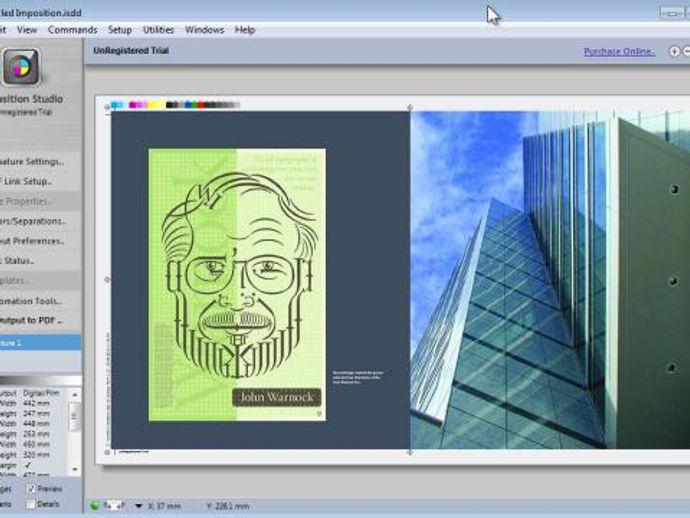Screen dimensions: 690x518
Task: Click the '442 mm' width value
Action: (36, 403)
